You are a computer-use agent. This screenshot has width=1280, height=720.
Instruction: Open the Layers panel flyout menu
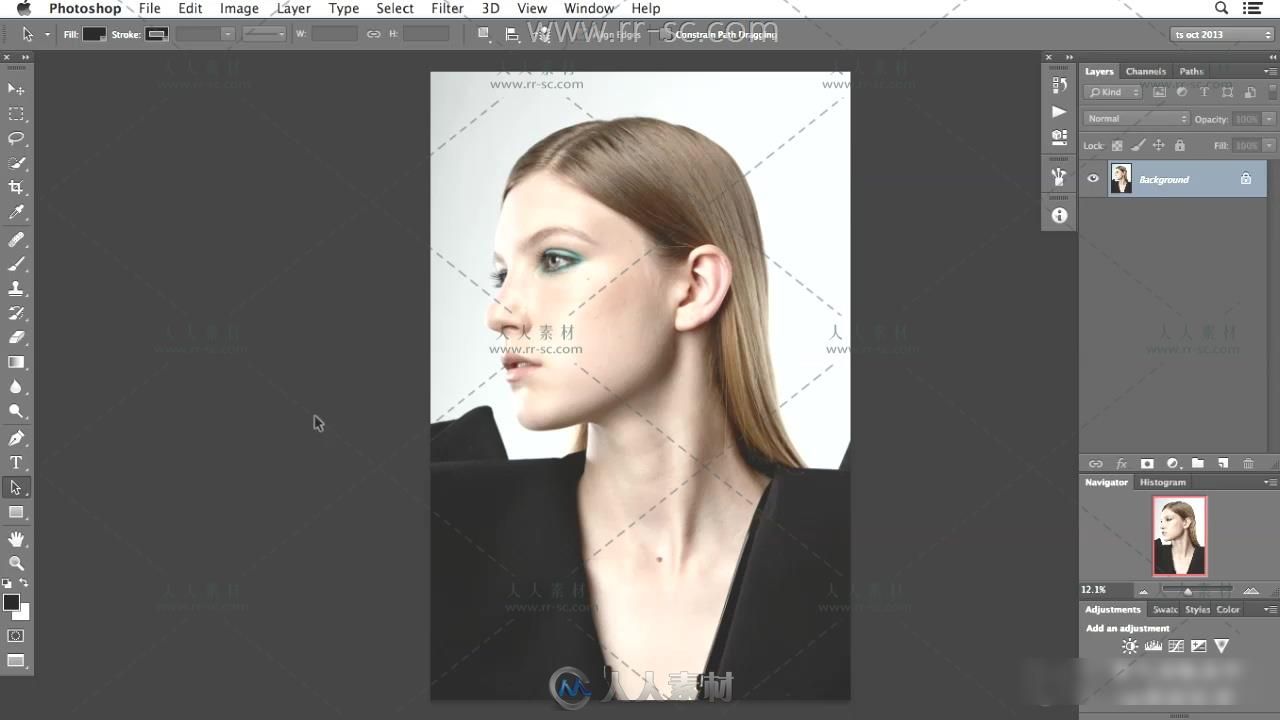[1270, 71]
